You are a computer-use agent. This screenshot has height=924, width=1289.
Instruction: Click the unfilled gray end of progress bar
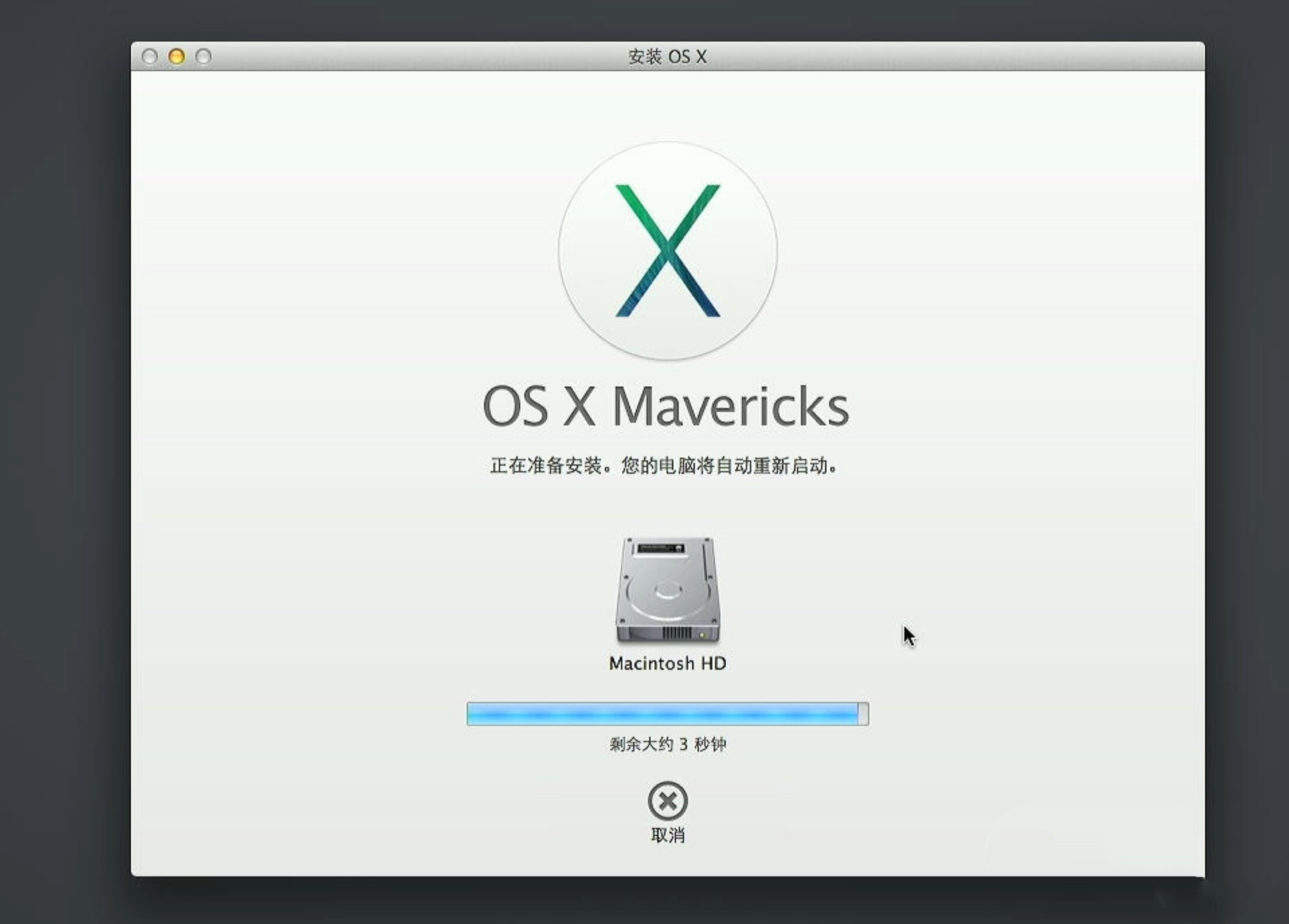(863, 714)
